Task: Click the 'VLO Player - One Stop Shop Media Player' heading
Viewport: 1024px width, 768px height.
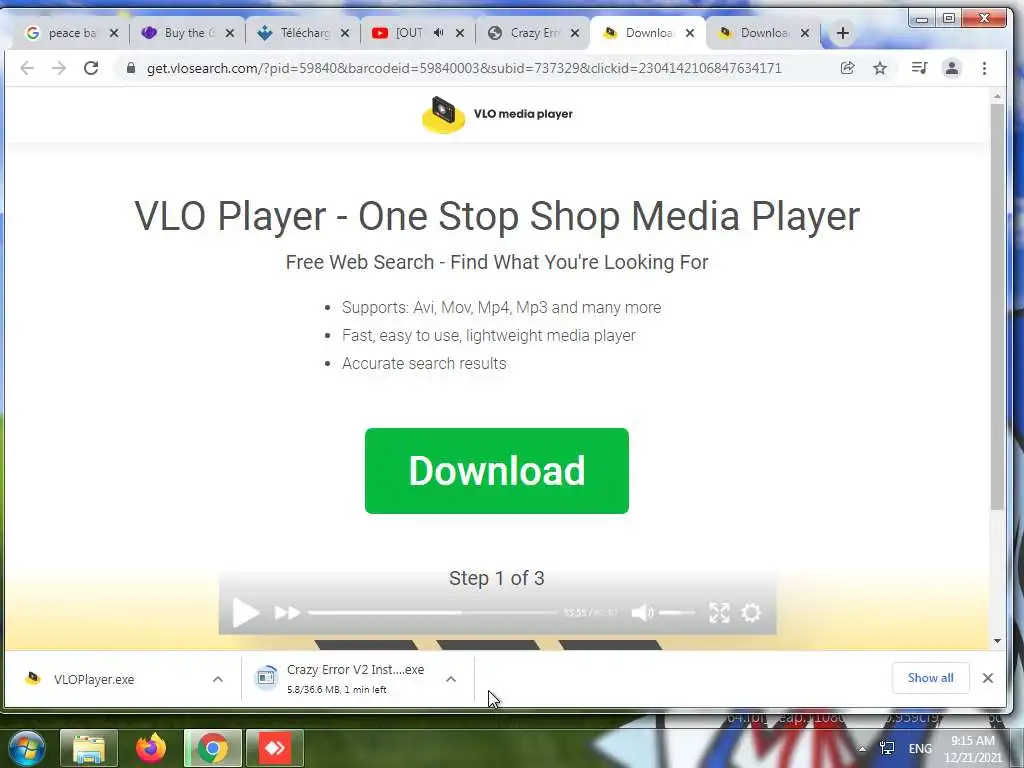Action: (x=497, y=216)
